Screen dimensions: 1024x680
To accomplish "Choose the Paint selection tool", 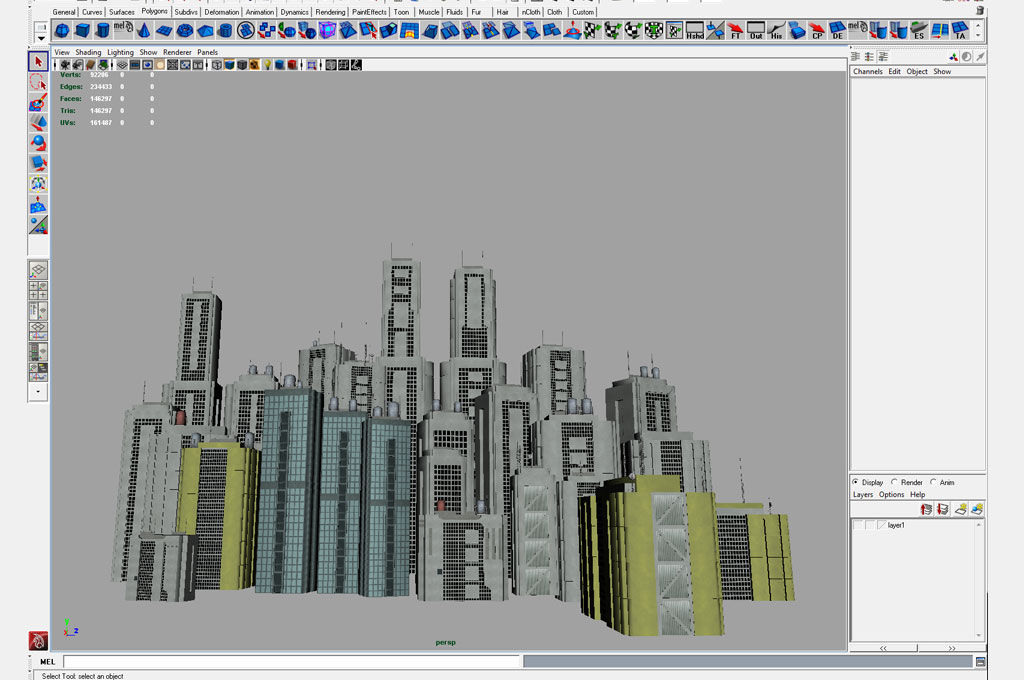I will tap(38, 103).
